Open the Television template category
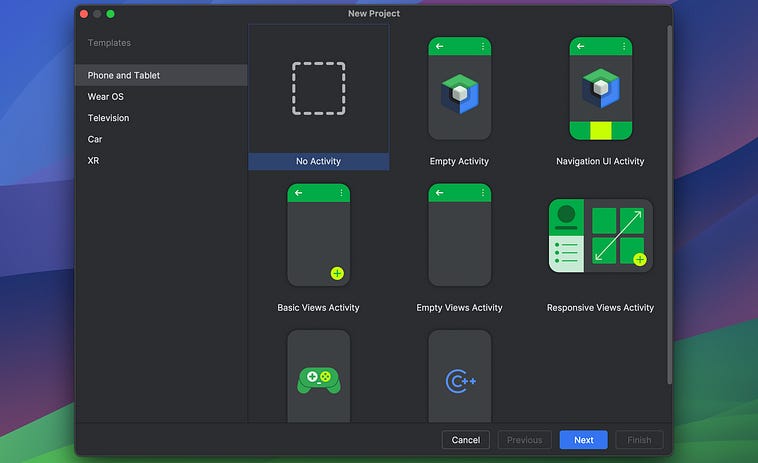Screen dimensions: 758x463 coord(161,118)
